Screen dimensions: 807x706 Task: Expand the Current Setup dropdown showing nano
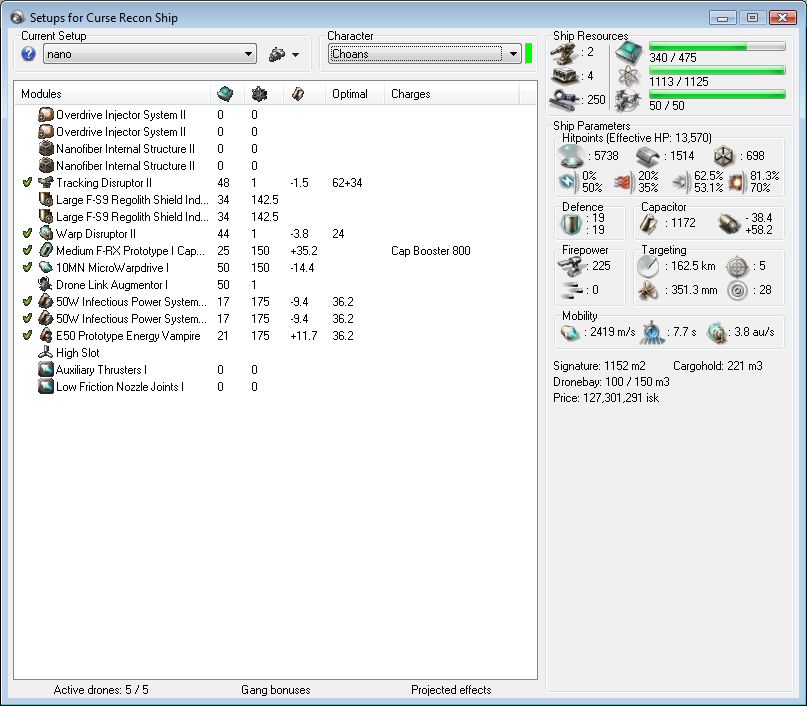(150, 54)
